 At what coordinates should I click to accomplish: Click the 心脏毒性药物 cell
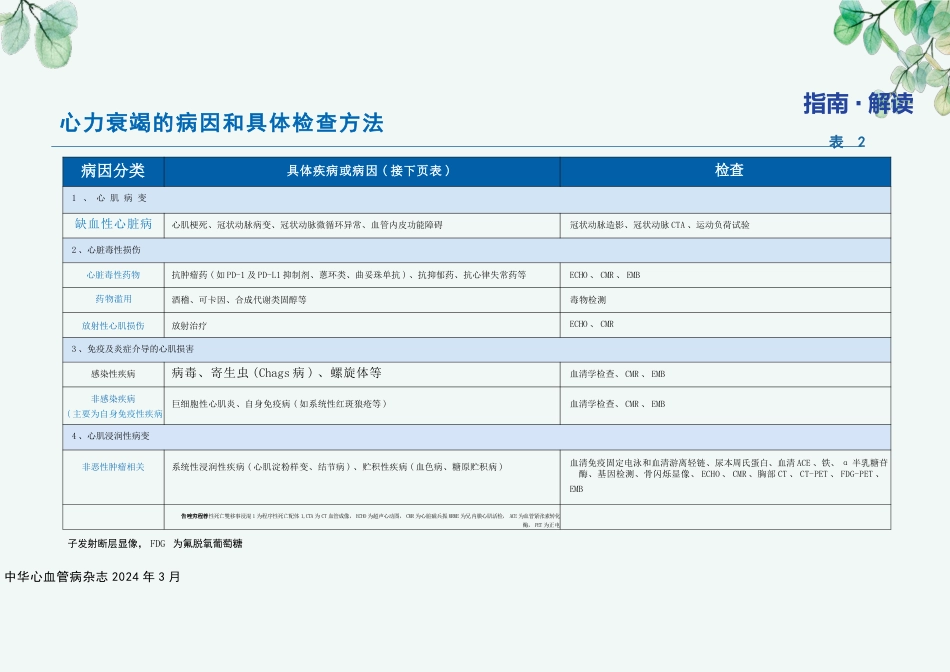pyautogui.click(x=113, y=275)
